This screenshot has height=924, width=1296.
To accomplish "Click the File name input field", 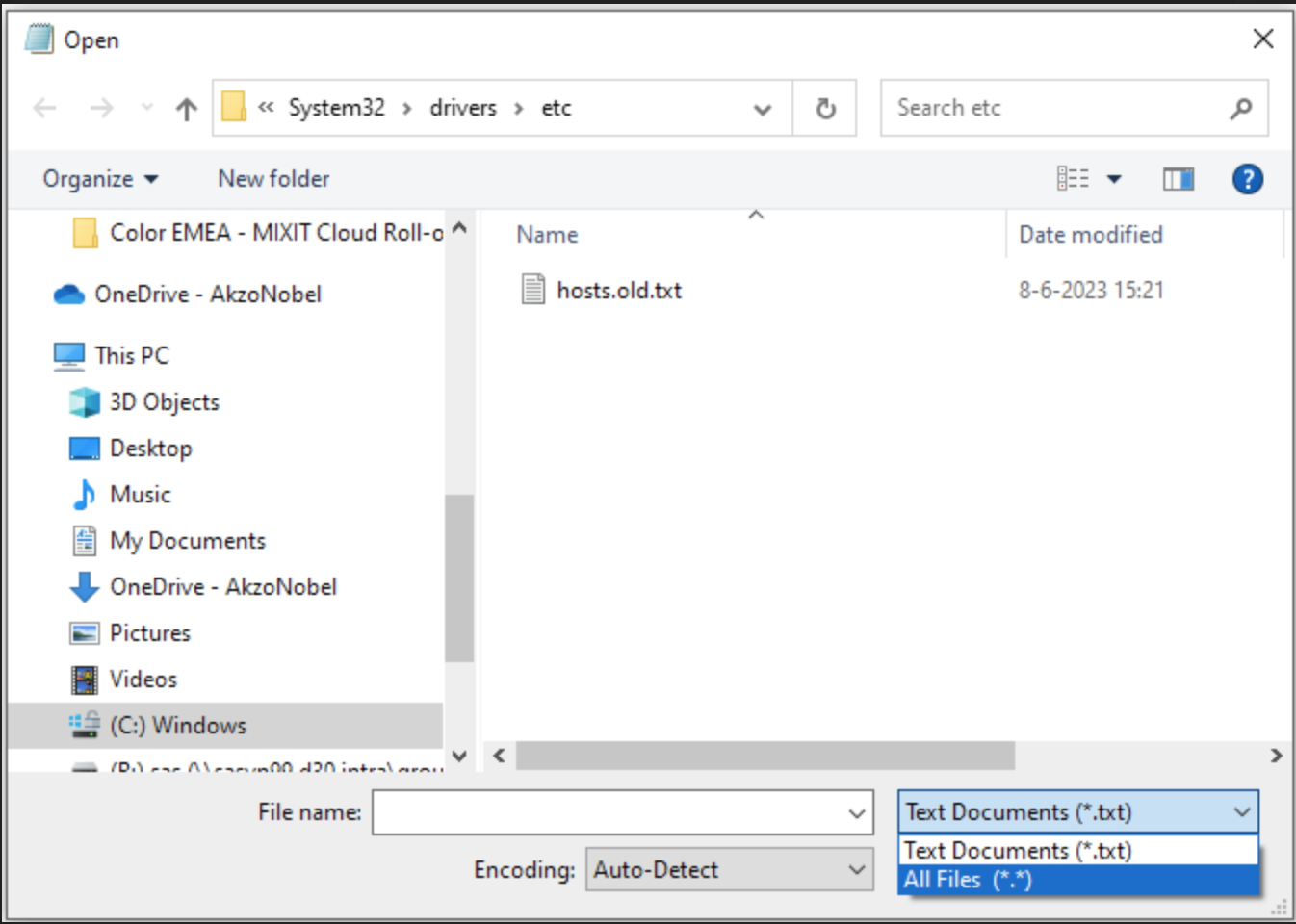I will tap(616, 812).
